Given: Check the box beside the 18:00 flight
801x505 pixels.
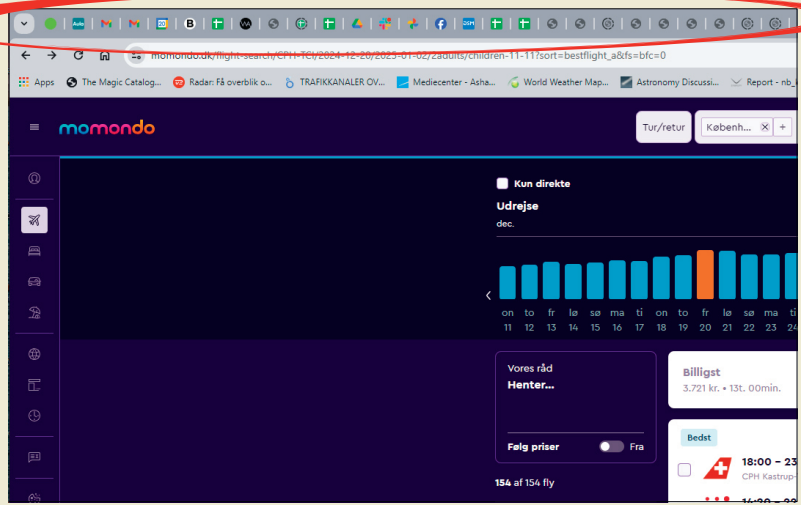Looking at the screenshot, I should coord(684,470).
